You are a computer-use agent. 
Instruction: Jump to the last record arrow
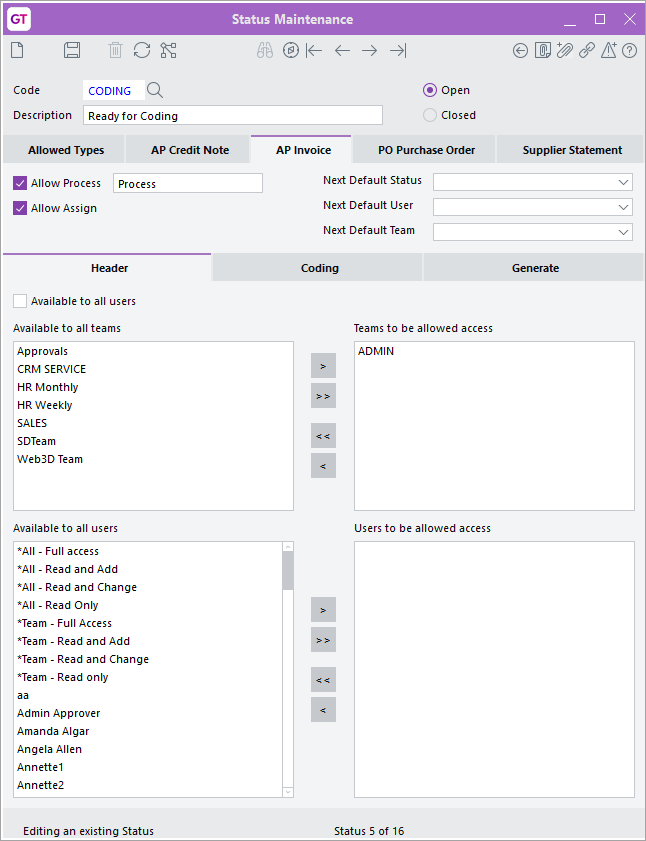tap(398, 50)
